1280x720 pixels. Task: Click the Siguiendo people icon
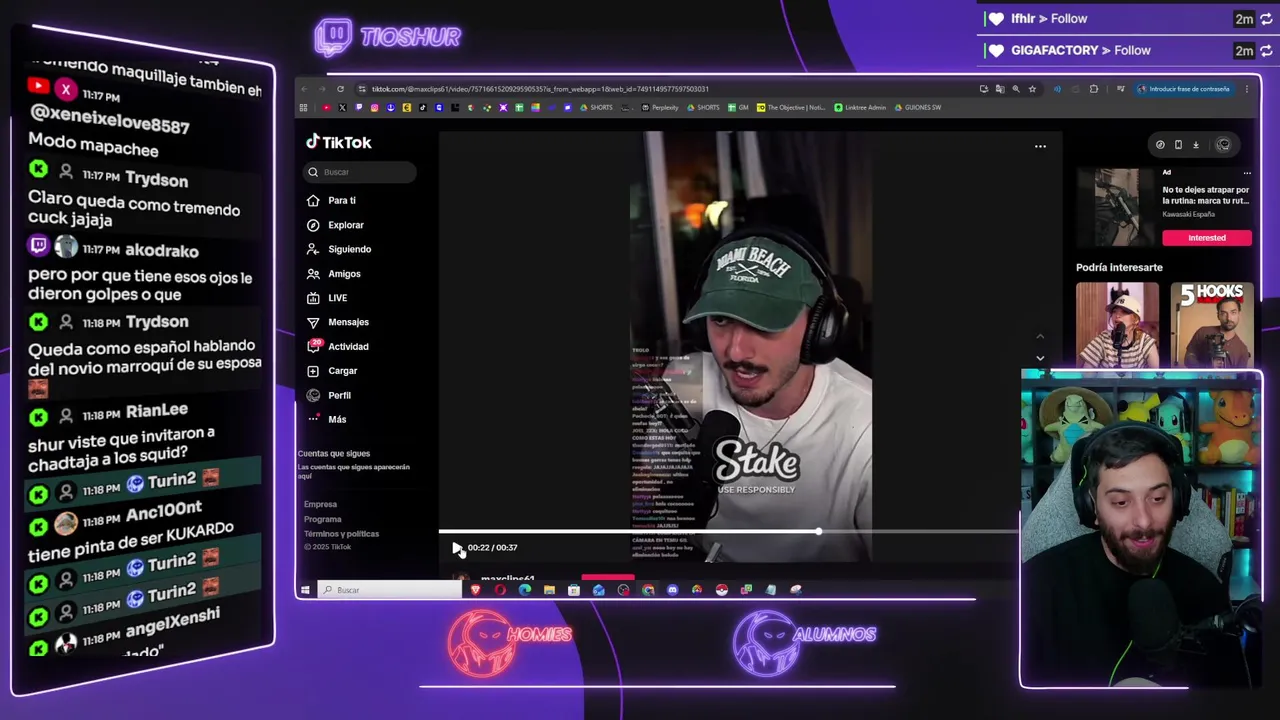(313, 249)
